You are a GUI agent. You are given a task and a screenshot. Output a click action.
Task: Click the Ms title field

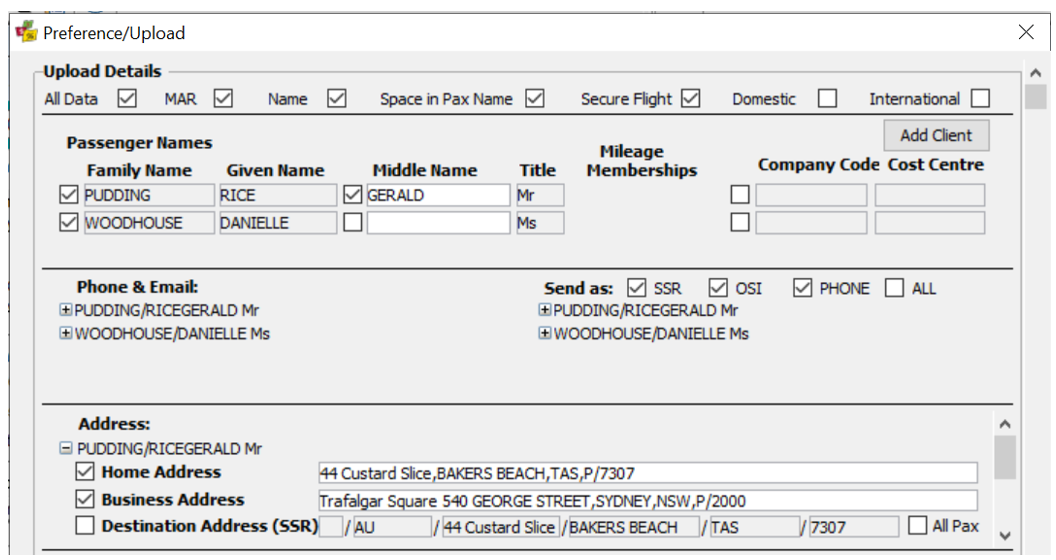click(x=540, y=223)
